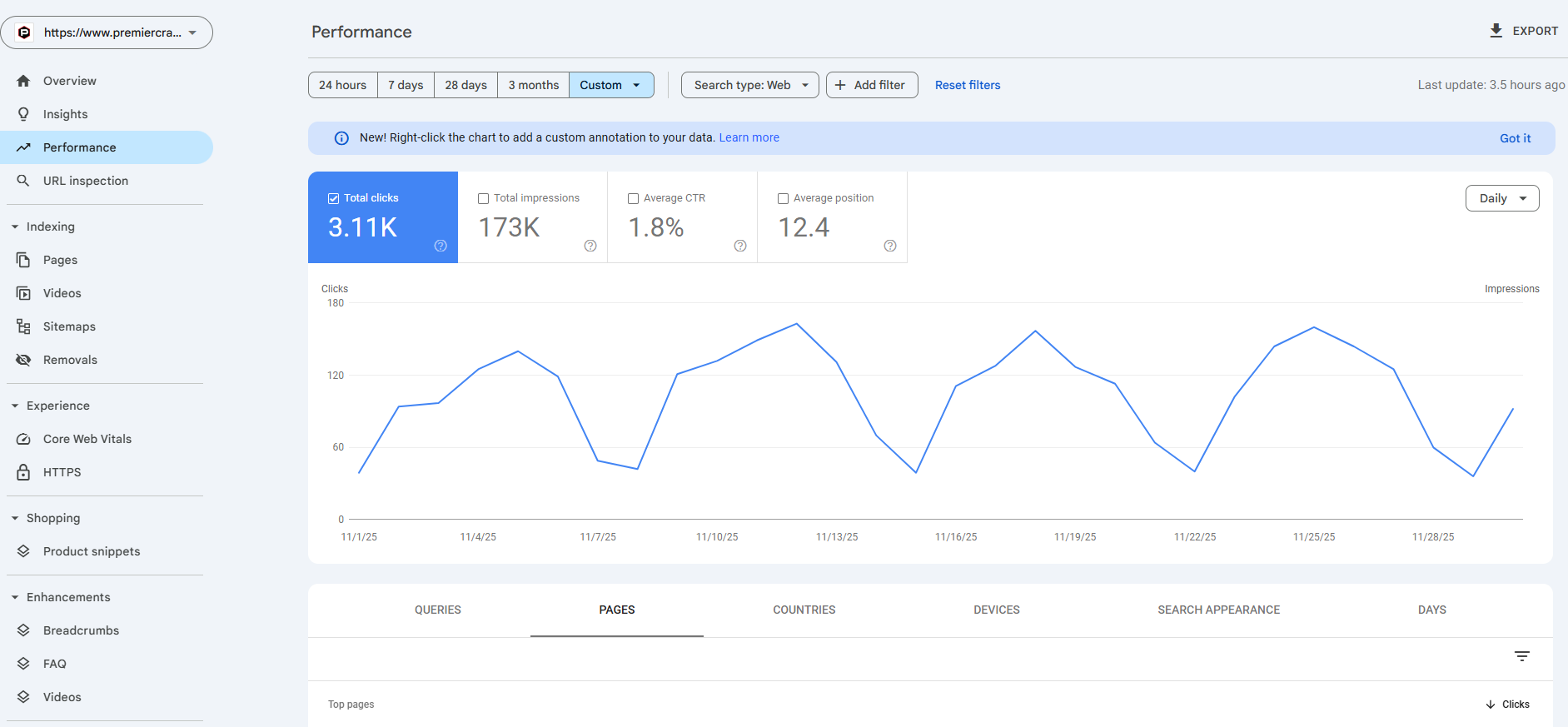Image resolution: width=1568 pixels, height=727 pixels.
Task: Open the table filter rows icon
Action: point(1521,656)
